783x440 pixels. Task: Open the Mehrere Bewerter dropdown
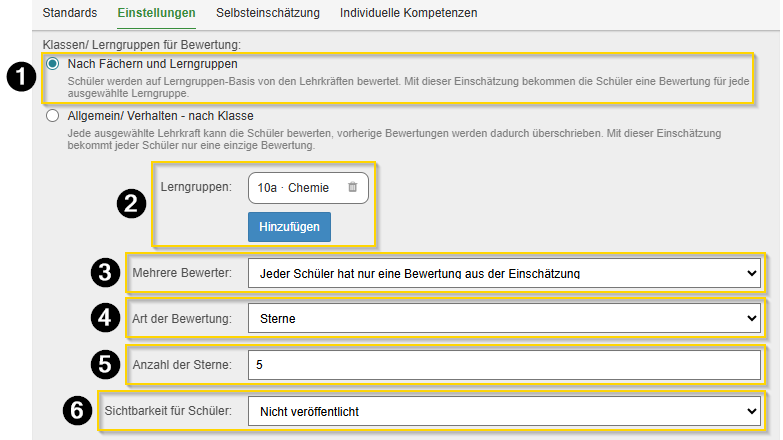click(x=503, y=272)
